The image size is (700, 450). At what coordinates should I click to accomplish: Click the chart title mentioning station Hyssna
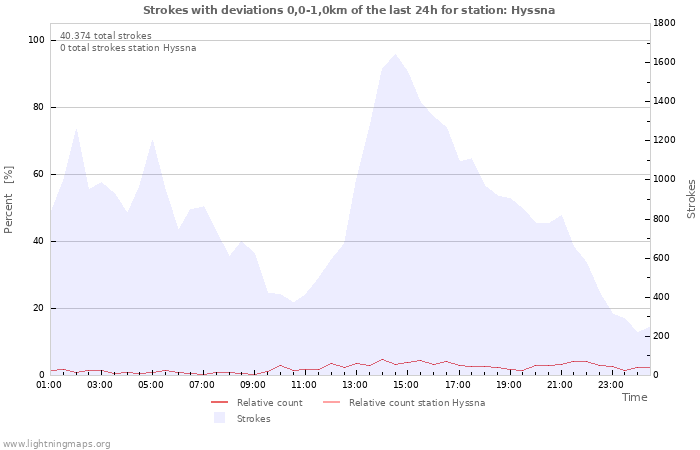[349, 10]
